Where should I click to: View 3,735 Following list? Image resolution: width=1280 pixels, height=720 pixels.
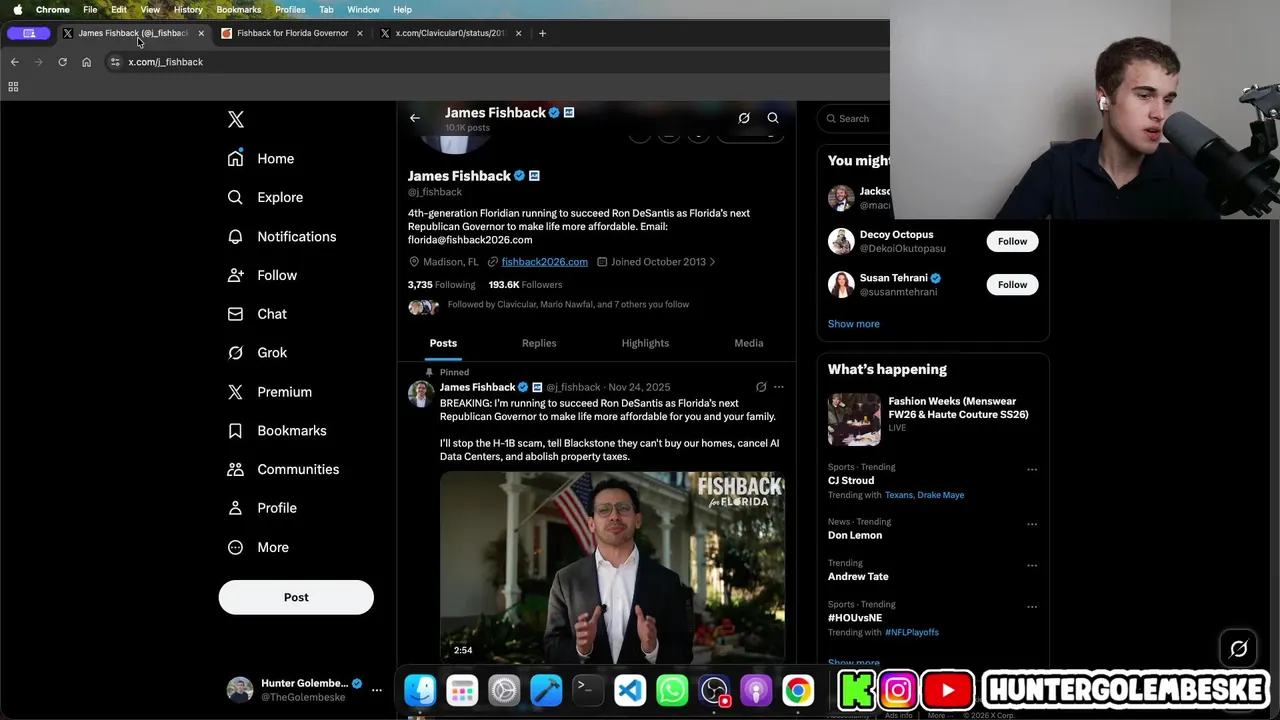click(441, 285)
